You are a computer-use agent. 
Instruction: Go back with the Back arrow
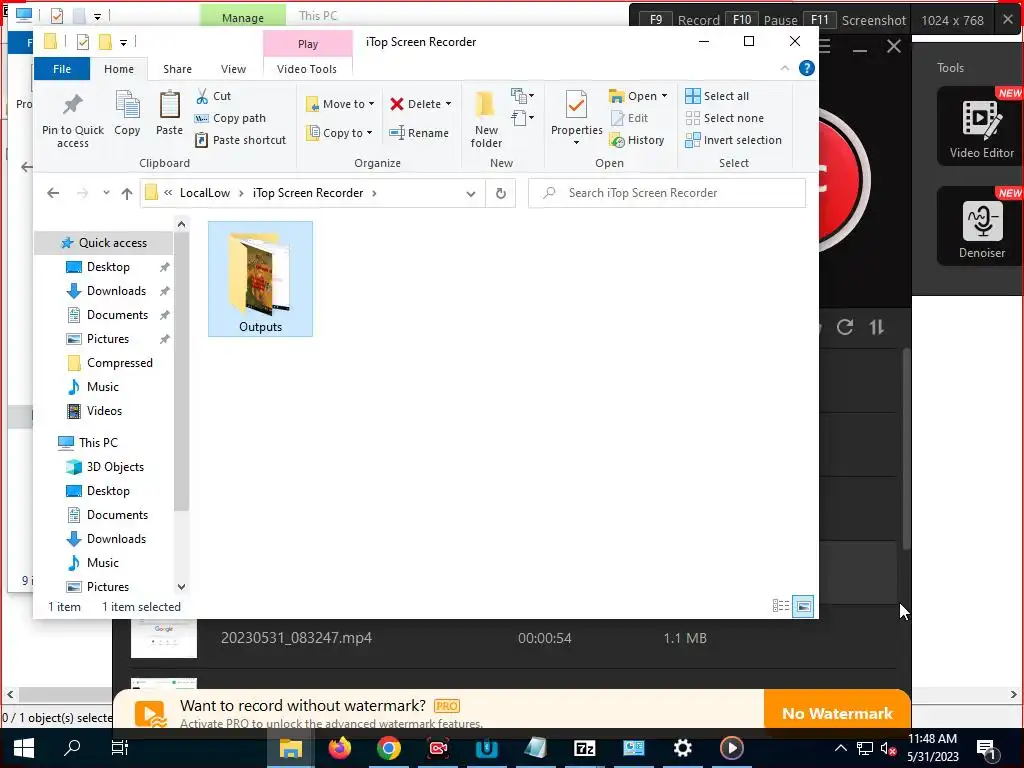coord(54,193)
